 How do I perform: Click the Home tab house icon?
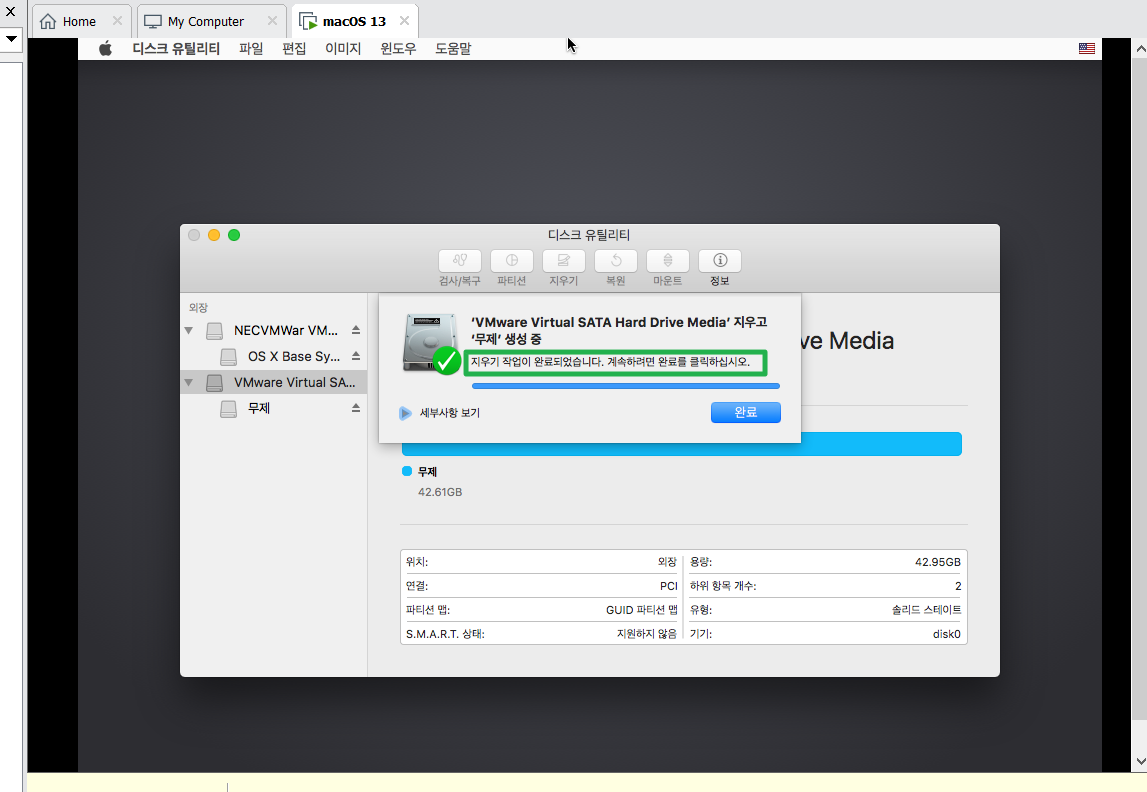point(48,21)
